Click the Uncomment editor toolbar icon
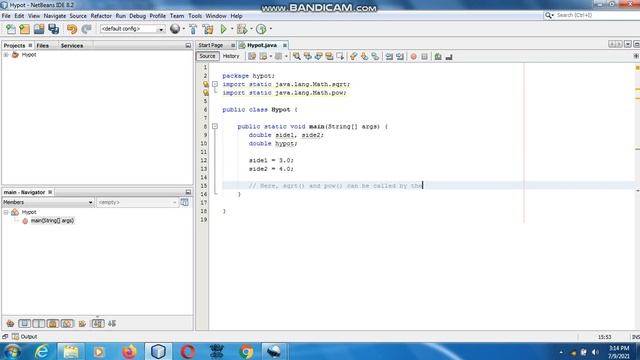Image resolution: width=640 pixels, height=360 pixels. click(449, 56)
